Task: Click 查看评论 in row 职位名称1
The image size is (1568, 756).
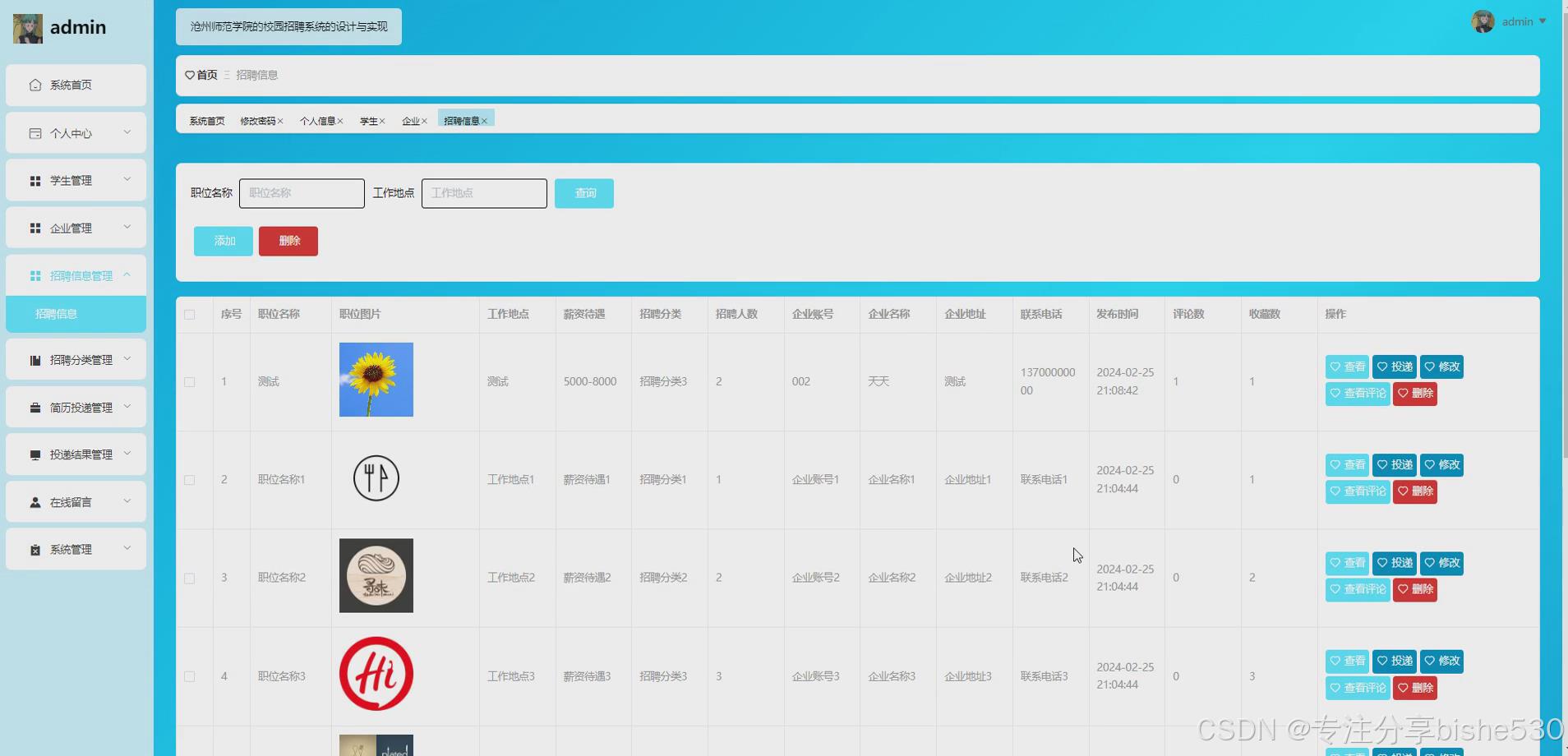Action: [x=1358, y=491]
